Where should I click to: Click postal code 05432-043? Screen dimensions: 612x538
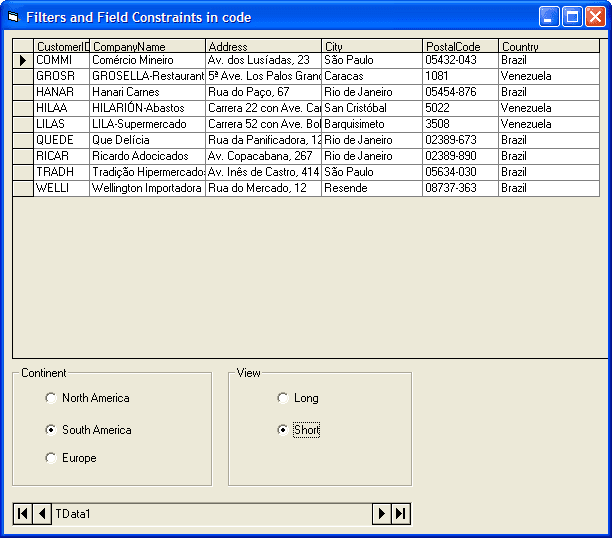click(461, 61)
